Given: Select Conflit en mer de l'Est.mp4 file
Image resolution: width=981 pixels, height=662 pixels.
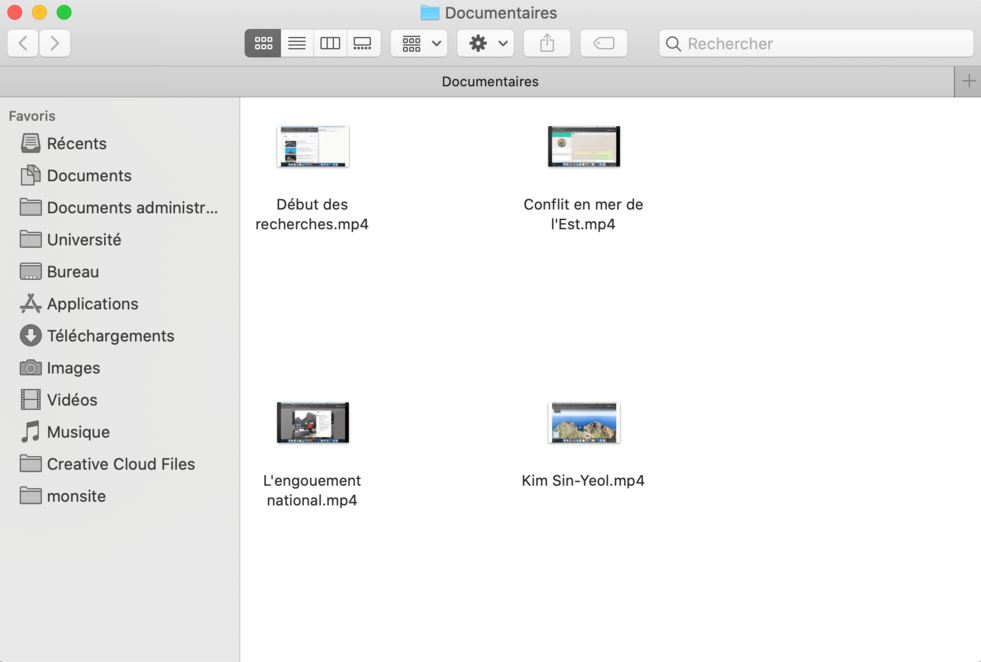Looking at the screenshot, I should click(584, 147).
